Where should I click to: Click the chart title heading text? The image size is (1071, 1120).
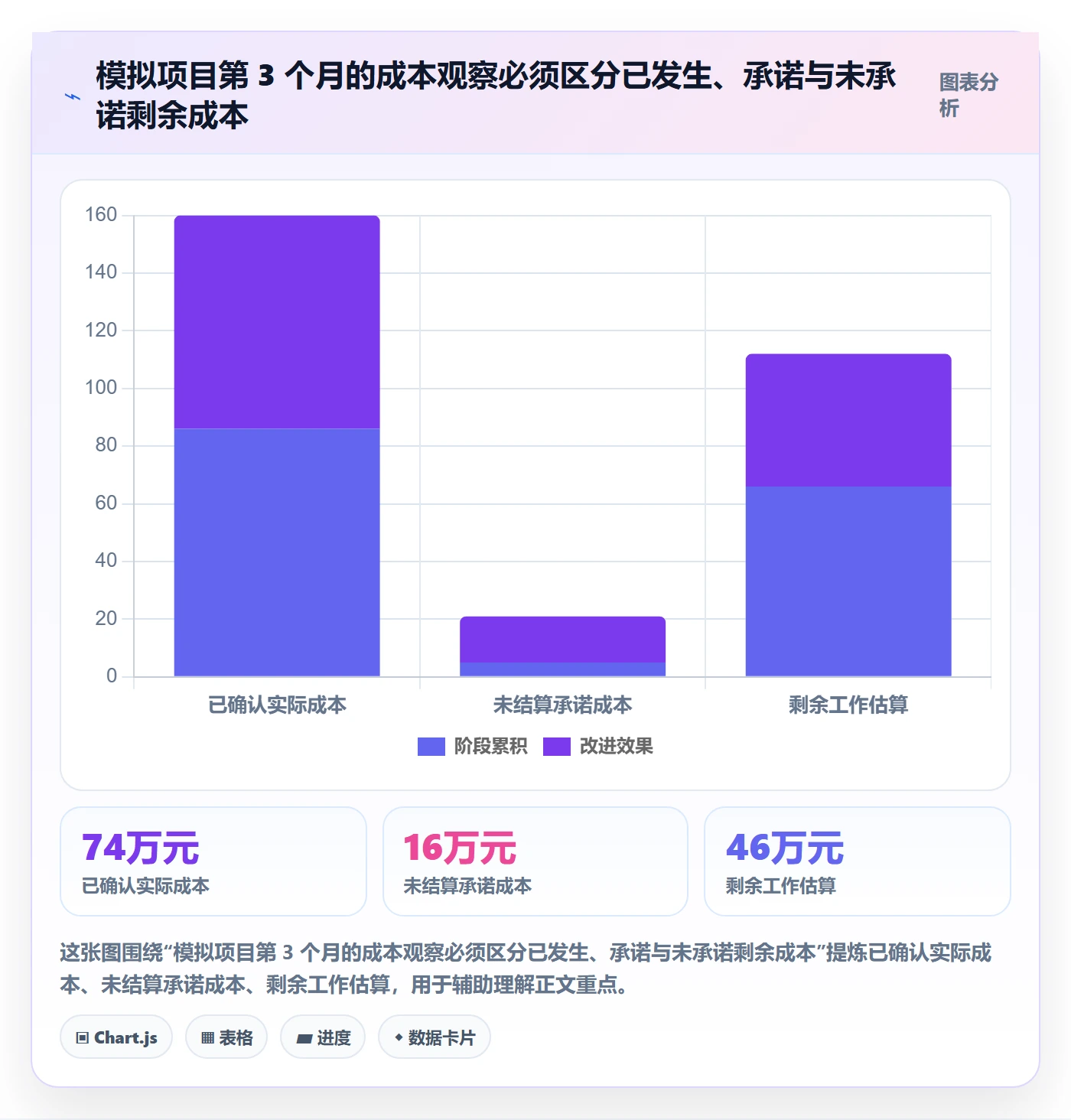coord(496,96)
